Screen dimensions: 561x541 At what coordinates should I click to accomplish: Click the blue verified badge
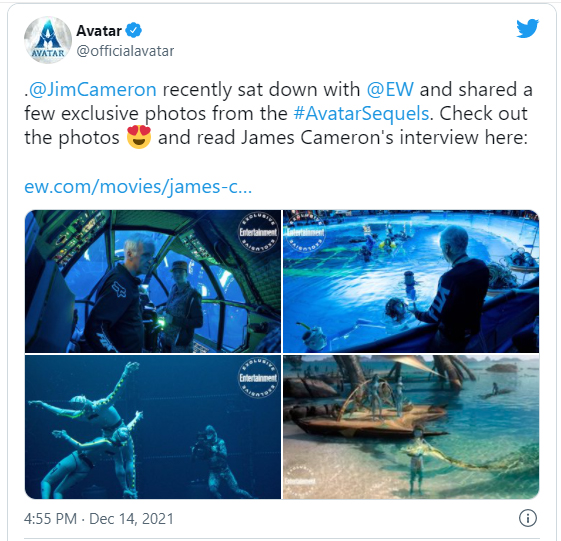pyautogui.click(x=135, y=30)
